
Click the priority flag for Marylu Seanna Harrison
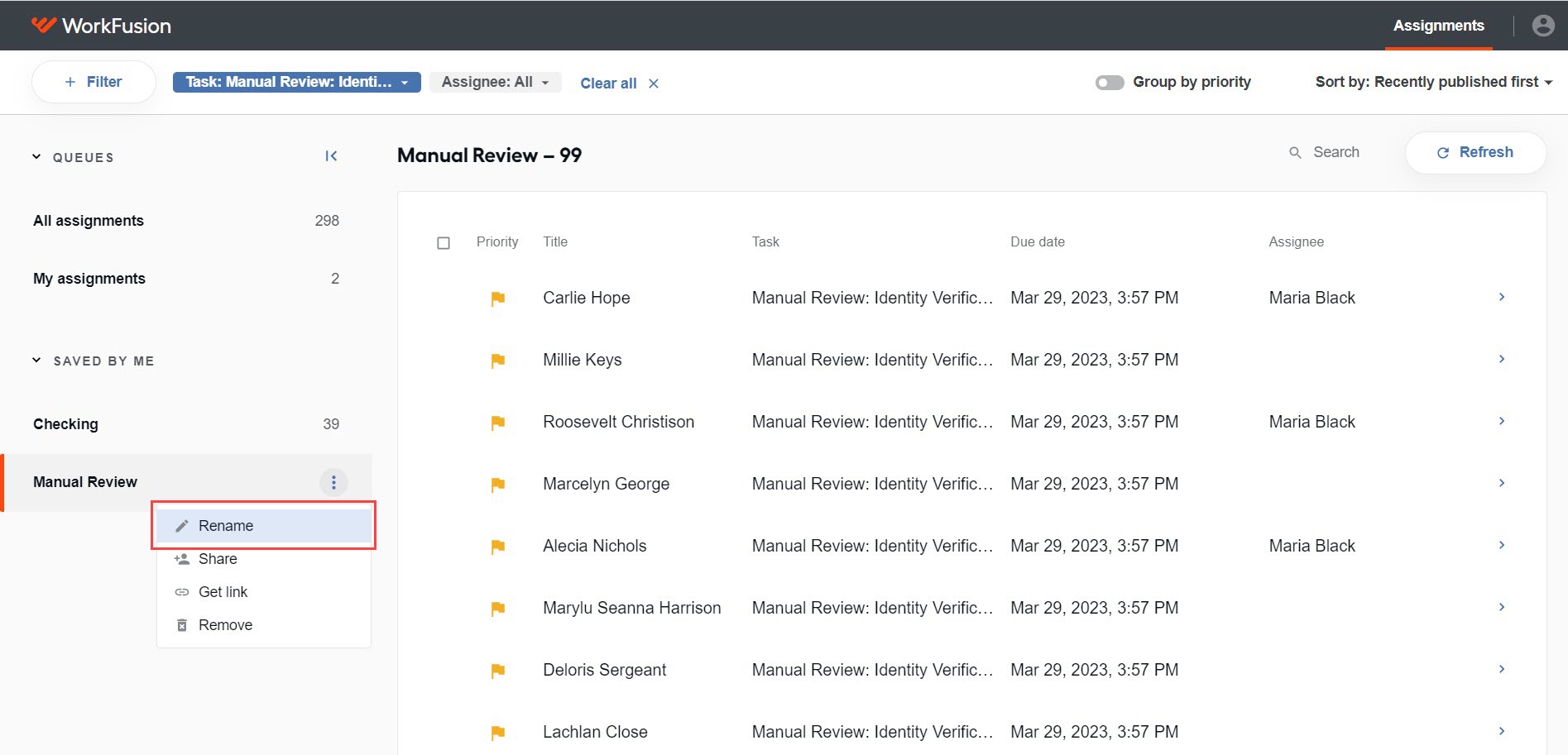[497, 609]
